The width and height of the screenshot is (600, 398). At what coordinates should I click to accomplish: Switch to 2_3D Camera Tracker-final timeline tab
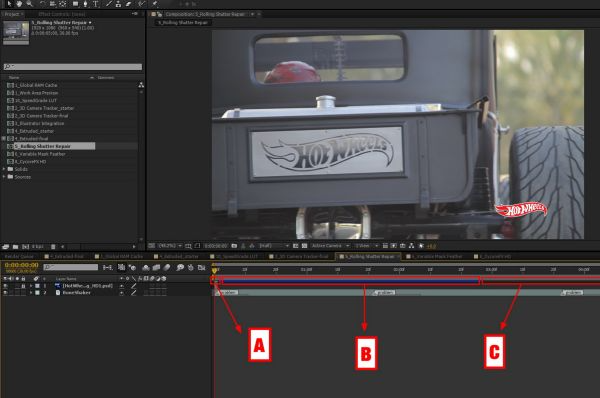[x=298, y=256]
